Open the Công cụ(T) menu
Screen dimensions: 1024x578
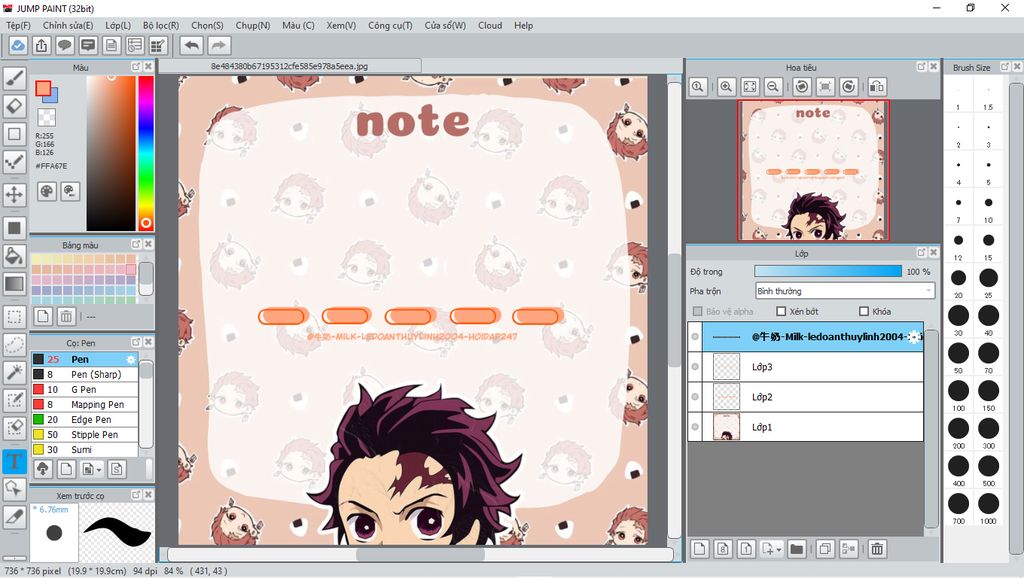point(390,25)
